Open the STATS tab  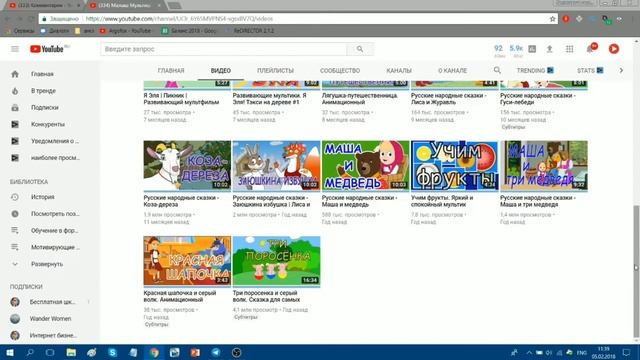pos(590,71)
